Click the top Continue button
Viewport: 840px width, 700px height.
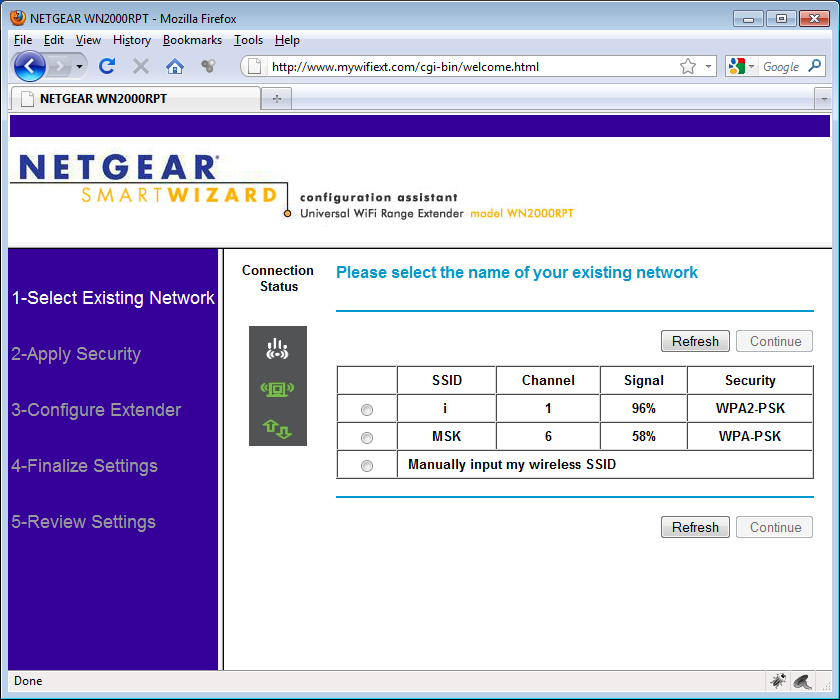tap(775, 341)
